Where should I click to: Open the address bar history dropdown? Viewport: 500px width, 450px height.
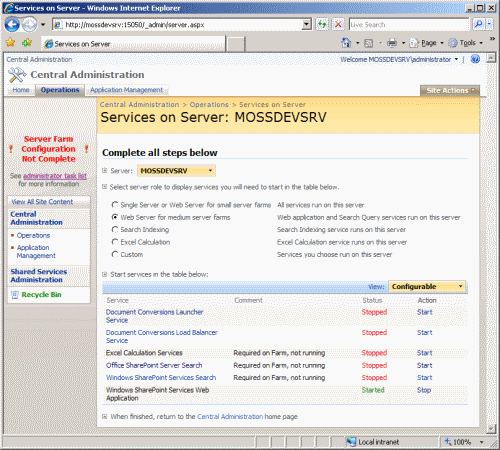coord(307,25)
